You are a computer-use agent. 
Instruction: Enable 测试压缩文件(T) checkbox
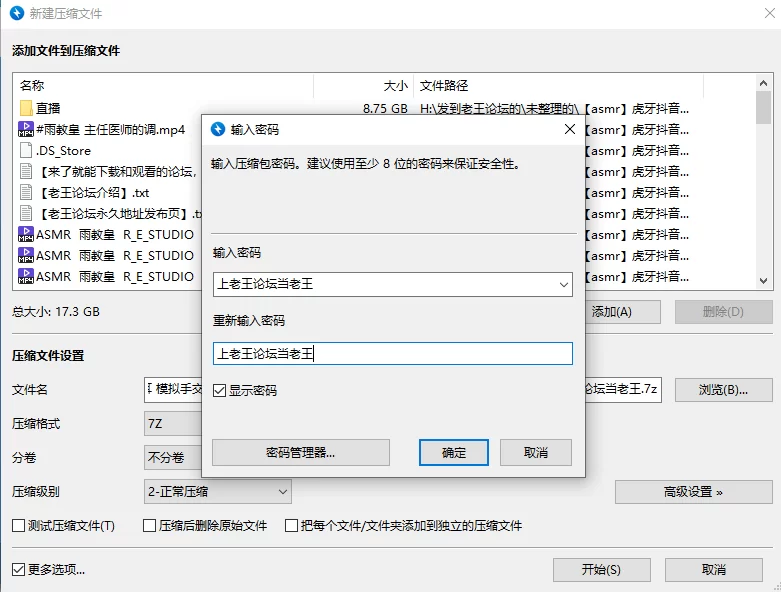[x=18, y=526]
